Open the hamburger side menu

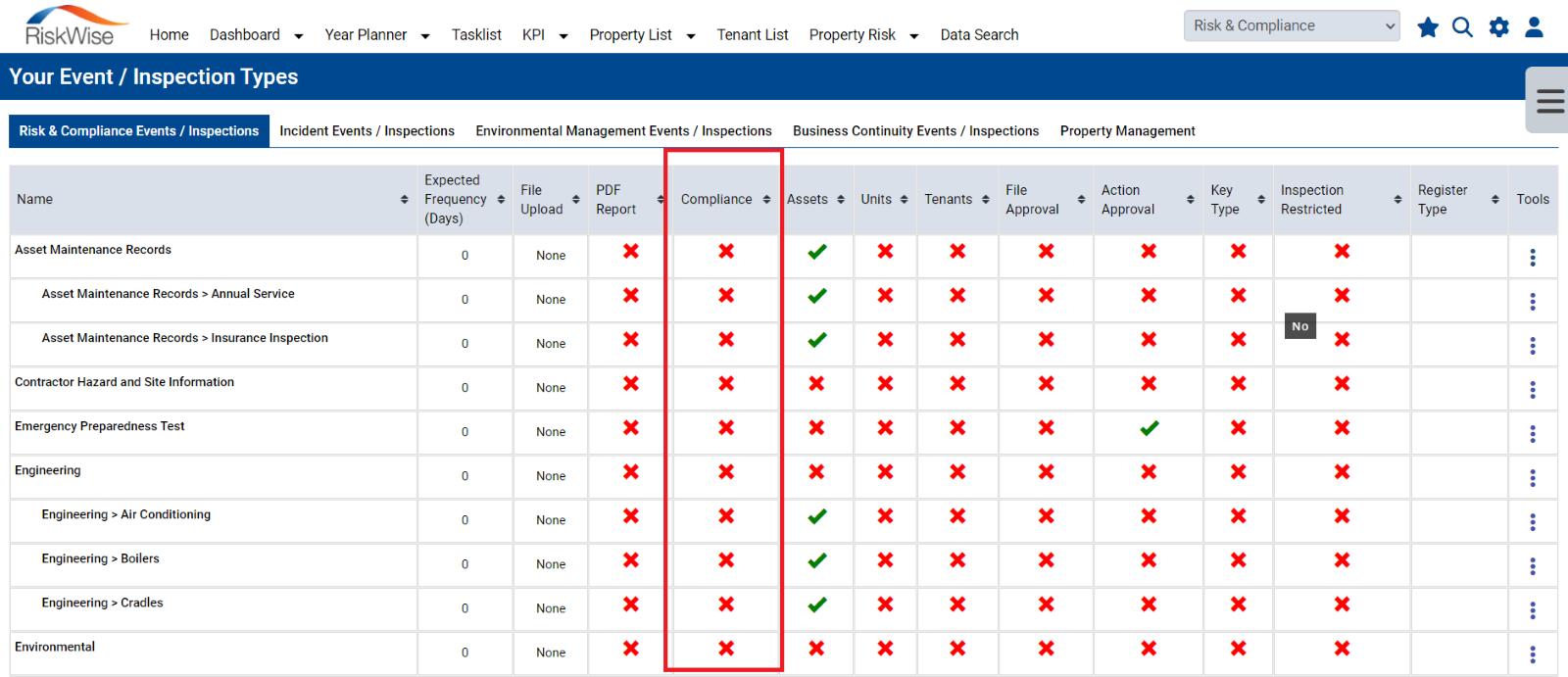tap(1549, 101)
